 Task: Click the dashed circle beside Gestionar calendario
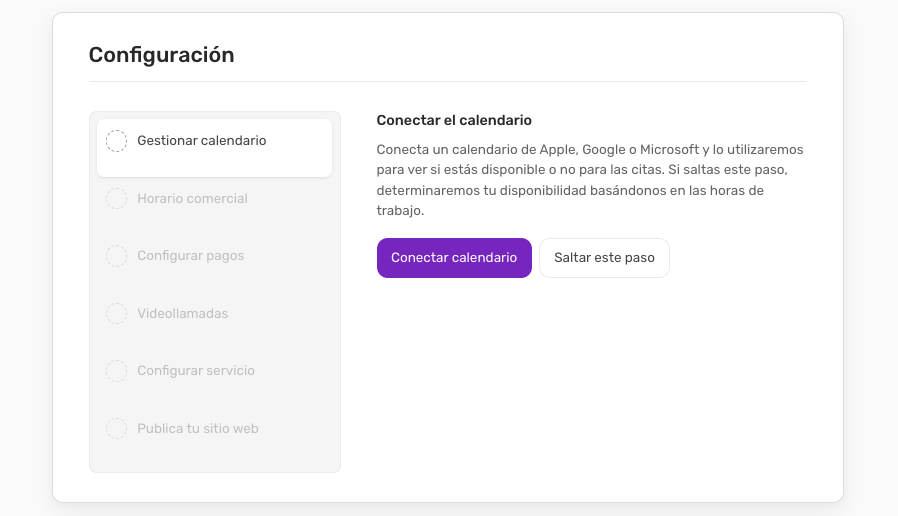coord(116,141)
